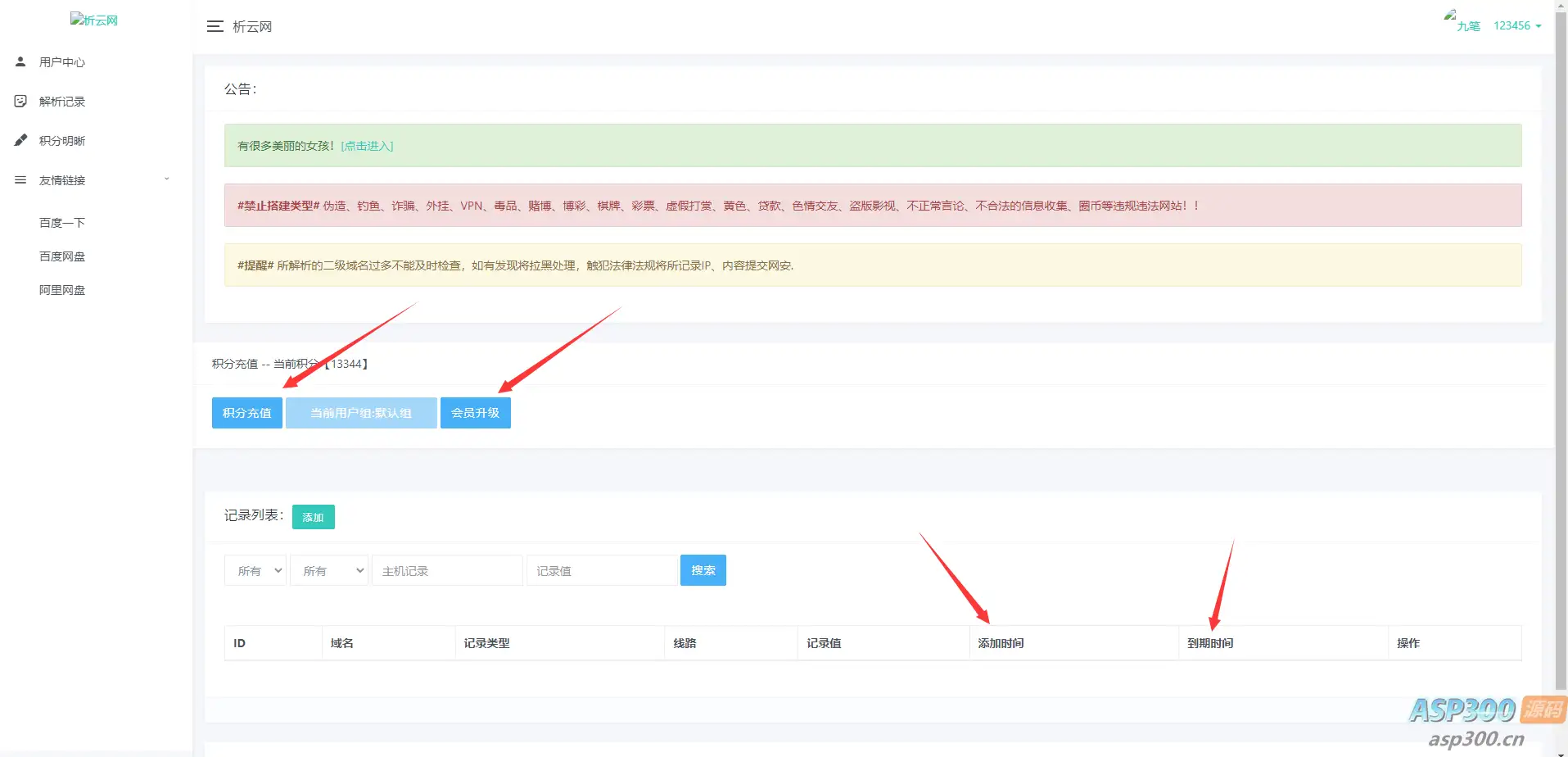
Task: Open the second 所有 filter dropdown
Action: click(x=329, y=570)
